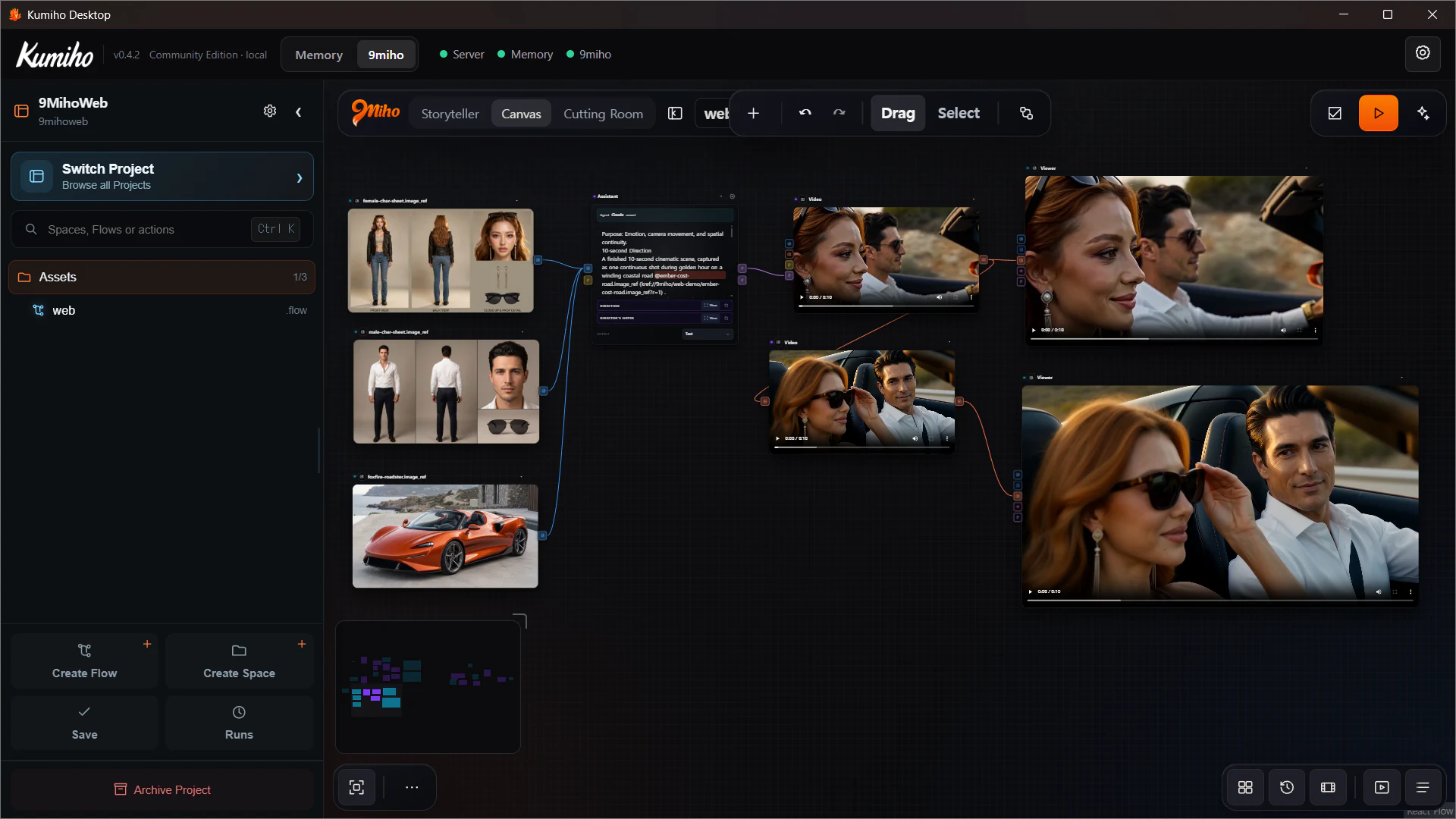The height and width of the screenshot is (819, 1456).
Task: Open the Runs panel
Action: 239,723
